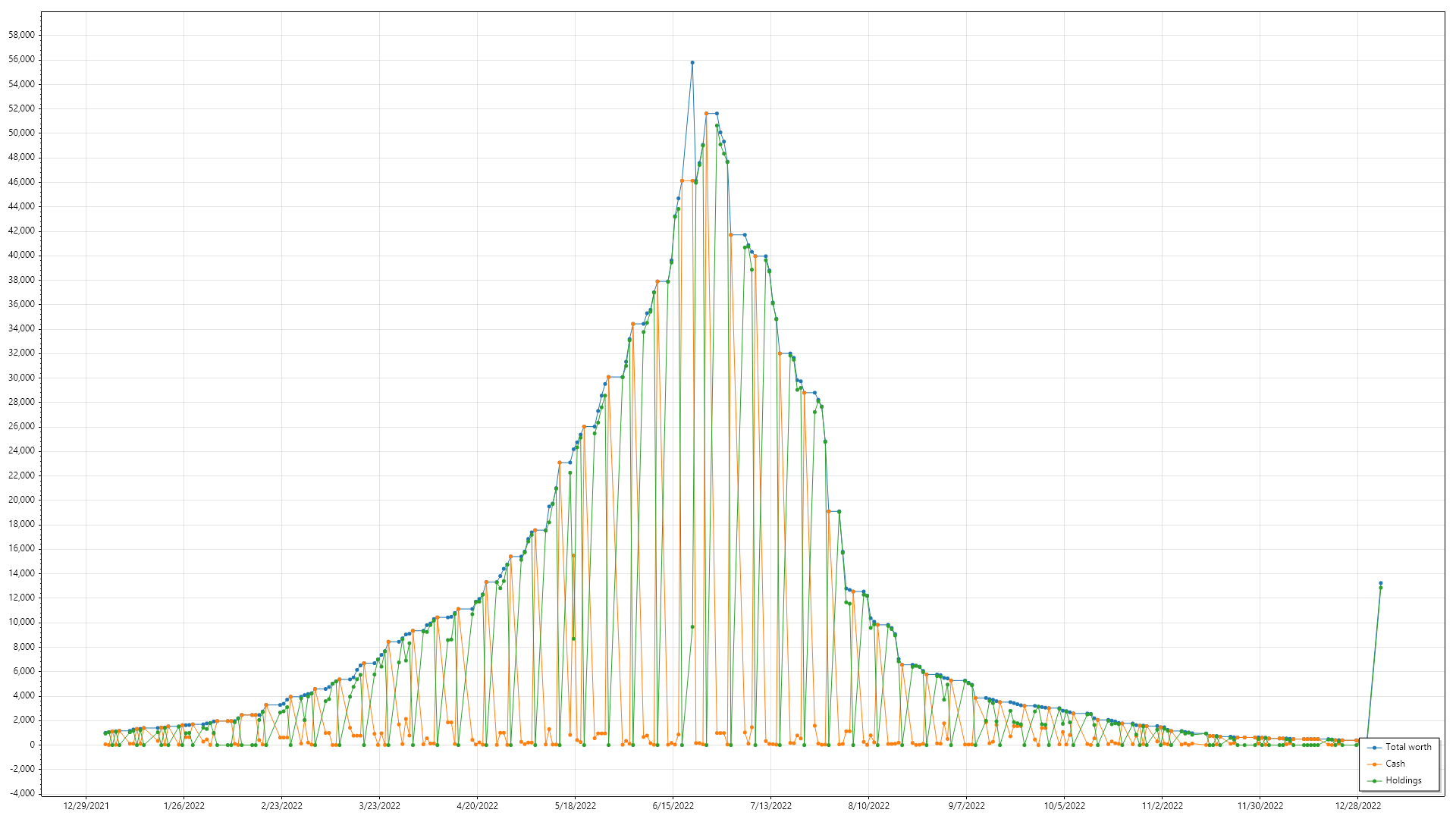Click the 7/13/2022 date axis label
1456x819 pixels.
pos(770,806)
